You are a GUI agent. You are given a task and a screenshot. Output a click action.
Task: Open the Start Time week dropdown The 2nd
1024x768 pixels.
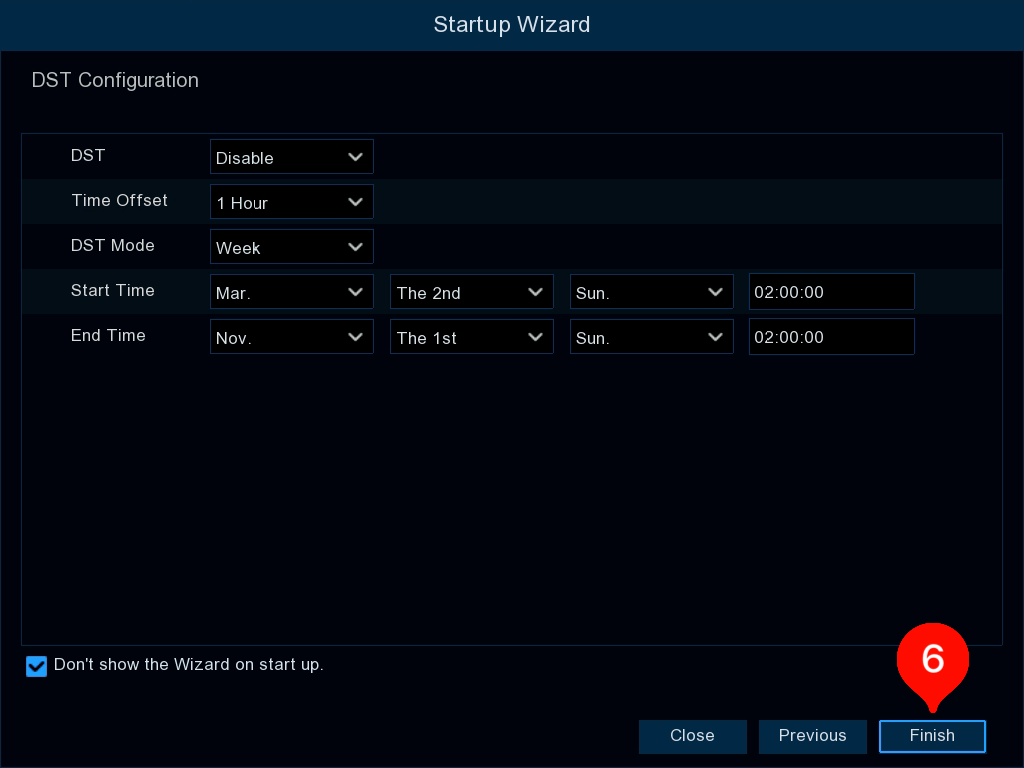472,292
